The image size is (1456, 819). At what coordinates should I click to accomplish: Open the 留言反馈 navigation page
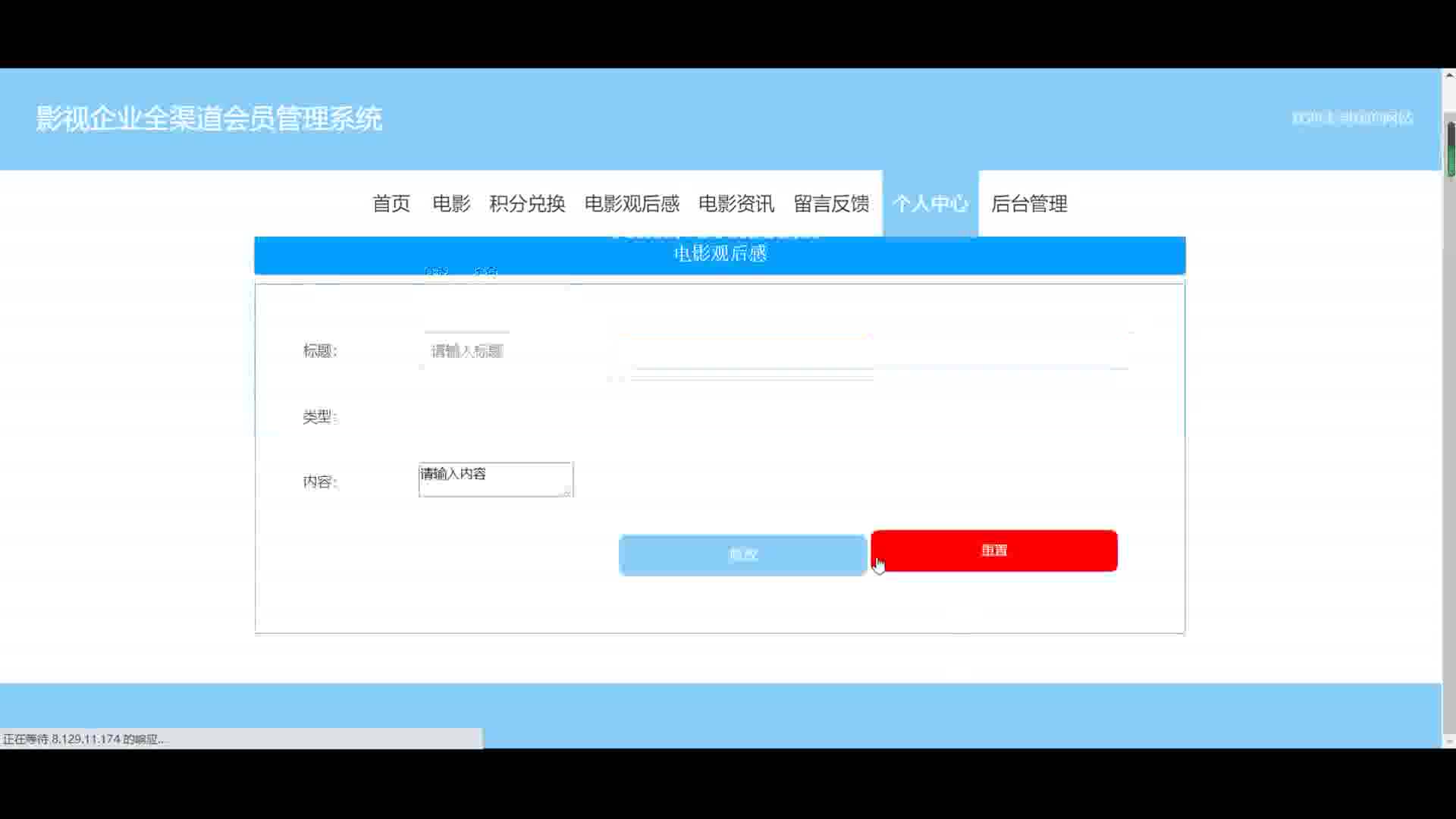(831, 203)
